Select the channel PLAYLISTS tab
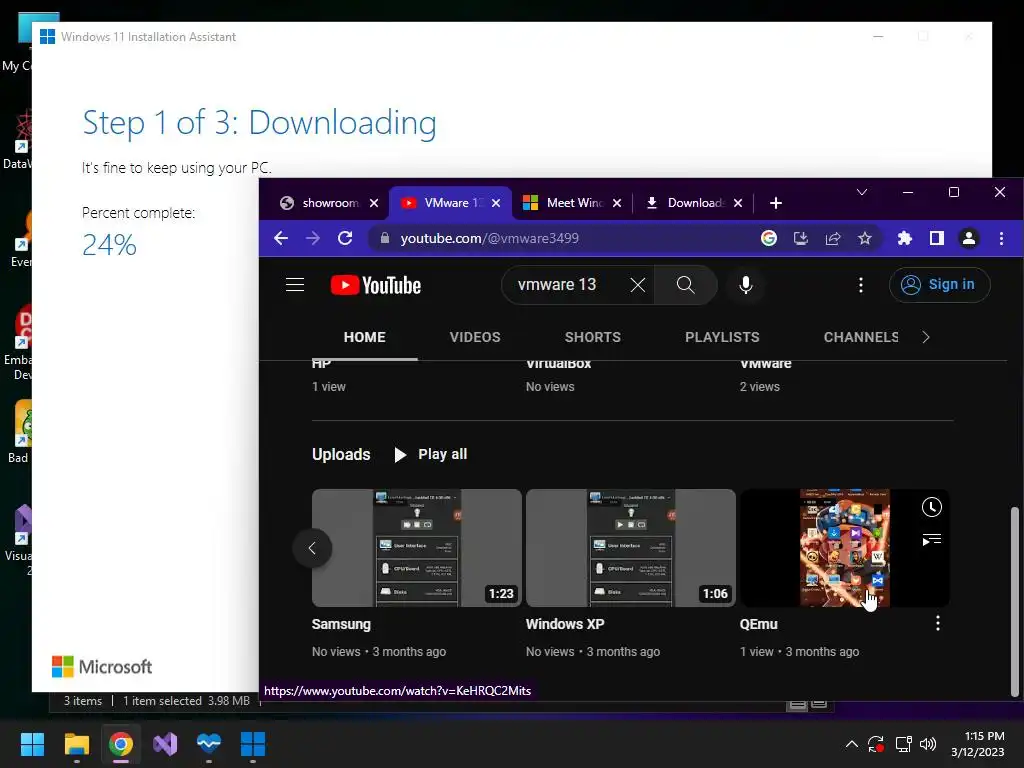This screenshot has width=1024, height=768. click(722, 337)
